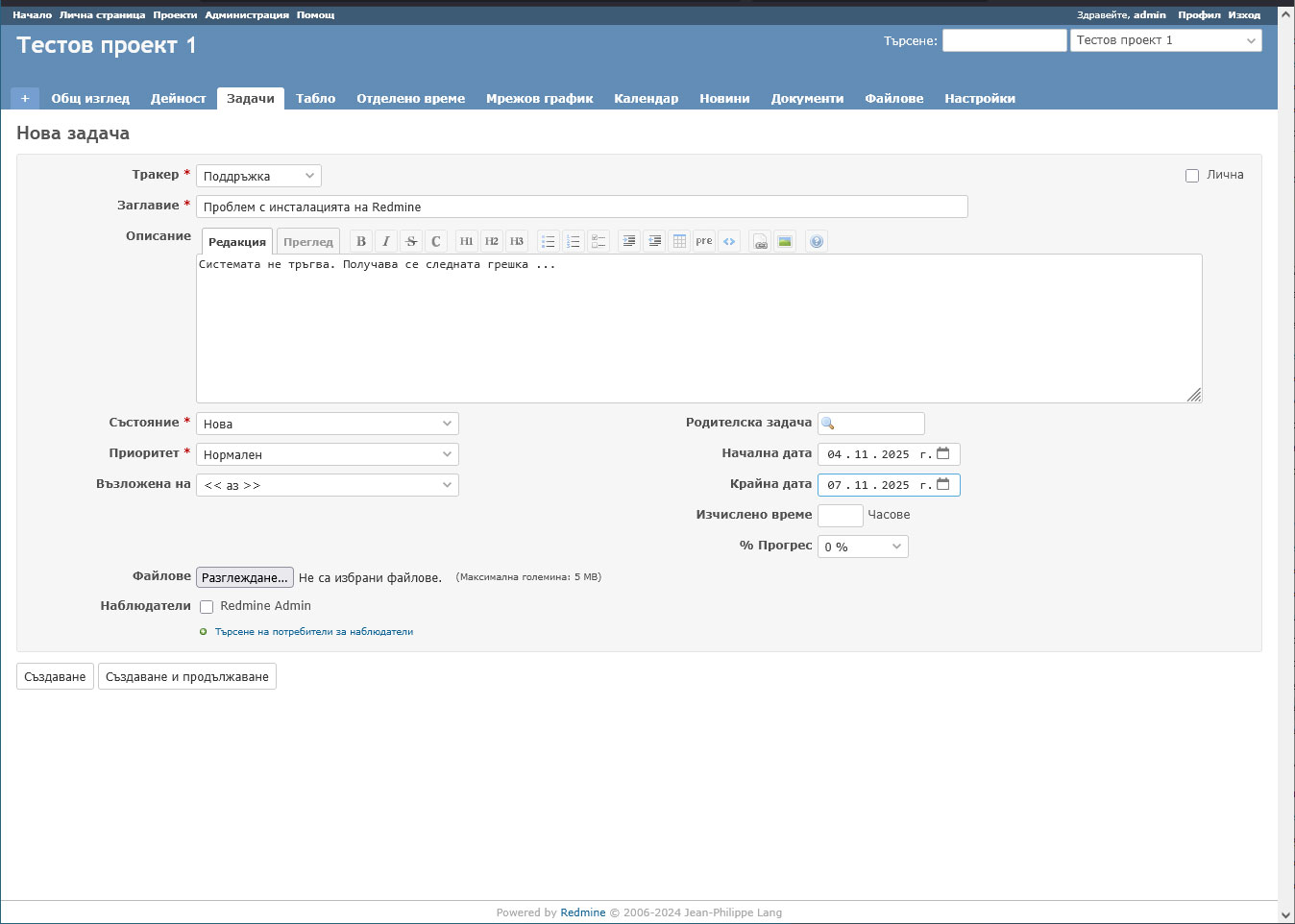Open the new object plus menu
This screenshot has height=924, width=1295.
tap(25, 98)
